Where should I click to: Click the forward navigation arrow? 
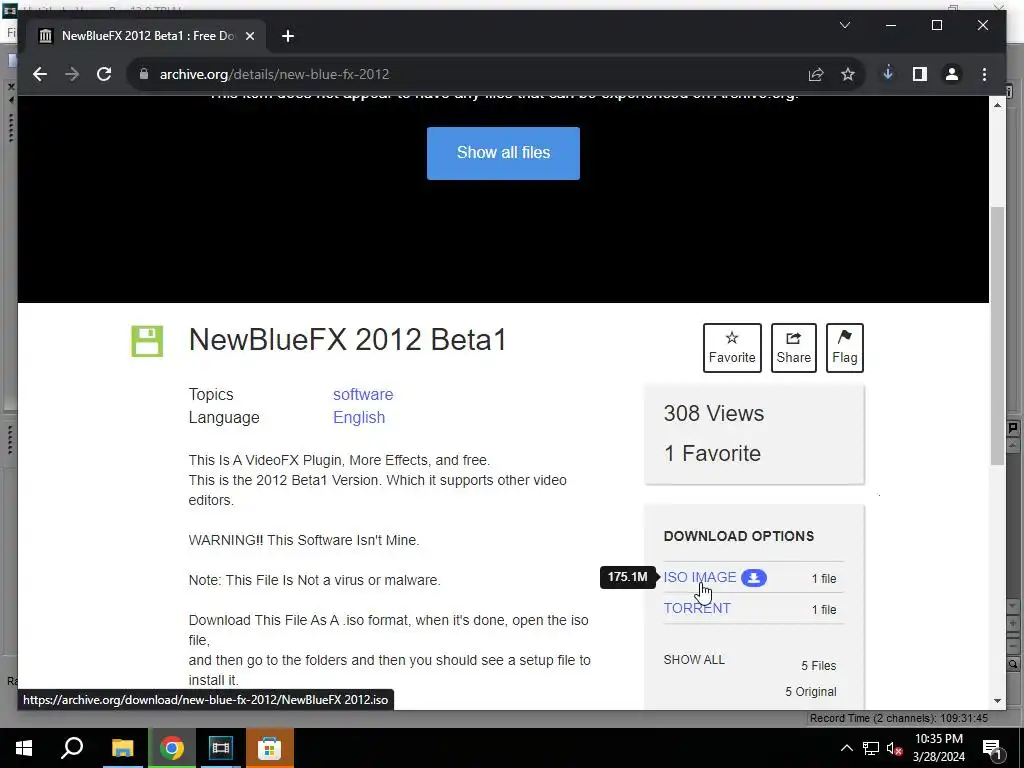[x=72, y=74]
